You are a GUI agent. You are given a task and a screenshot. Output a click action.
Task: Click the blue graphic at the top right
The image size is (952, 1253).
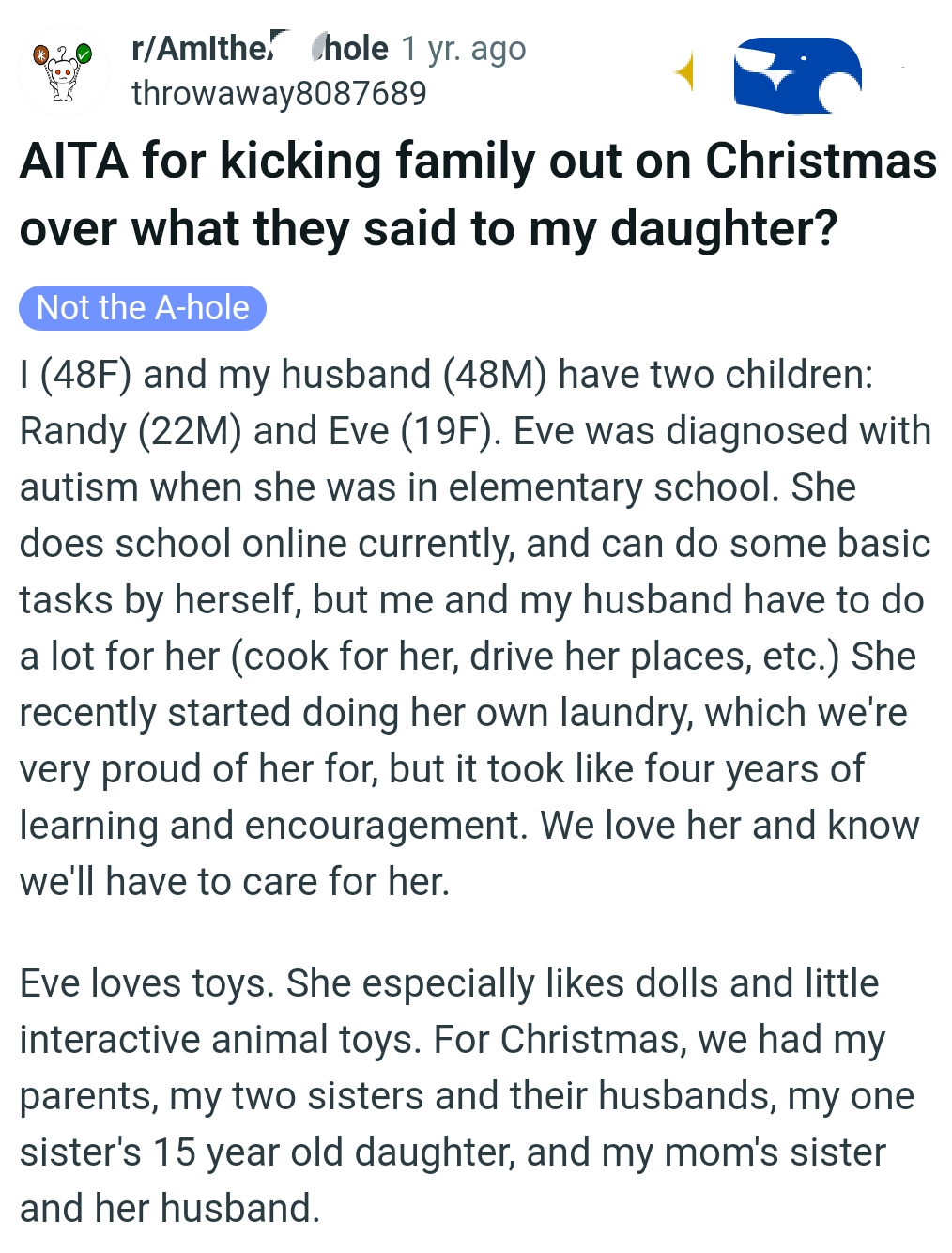click(797, 75)
